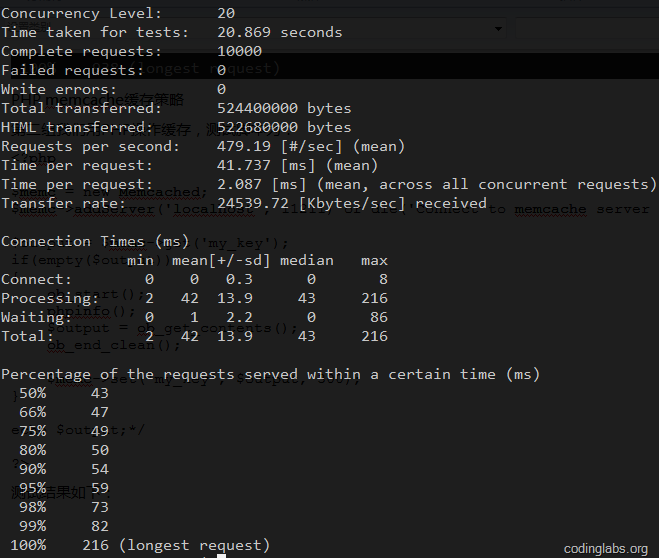Select the max value "216" in Total row
This screenshot has height=558, width=659.
coord(374,336)
